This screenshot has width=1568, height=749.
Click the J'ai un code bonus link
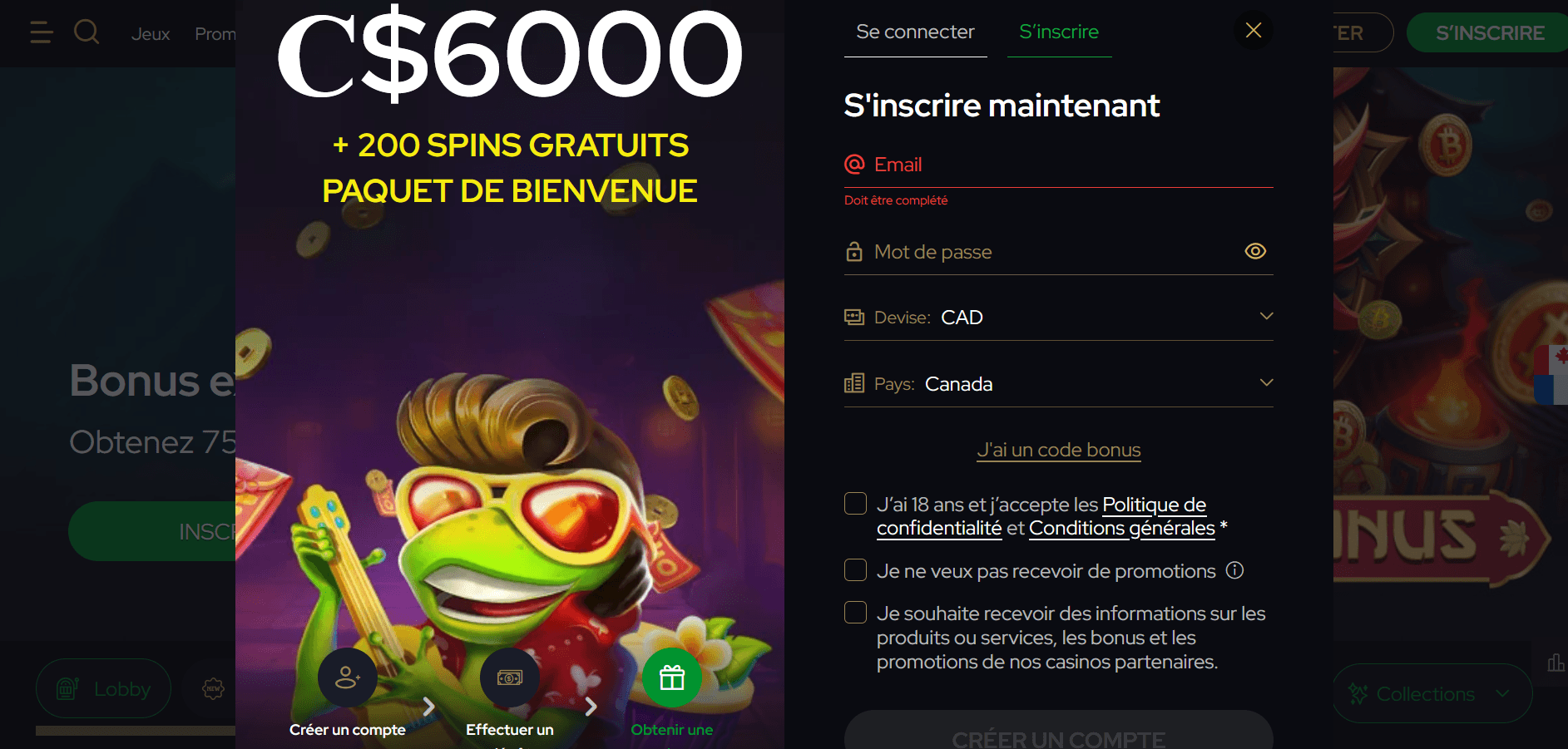tap(1059, 450)
